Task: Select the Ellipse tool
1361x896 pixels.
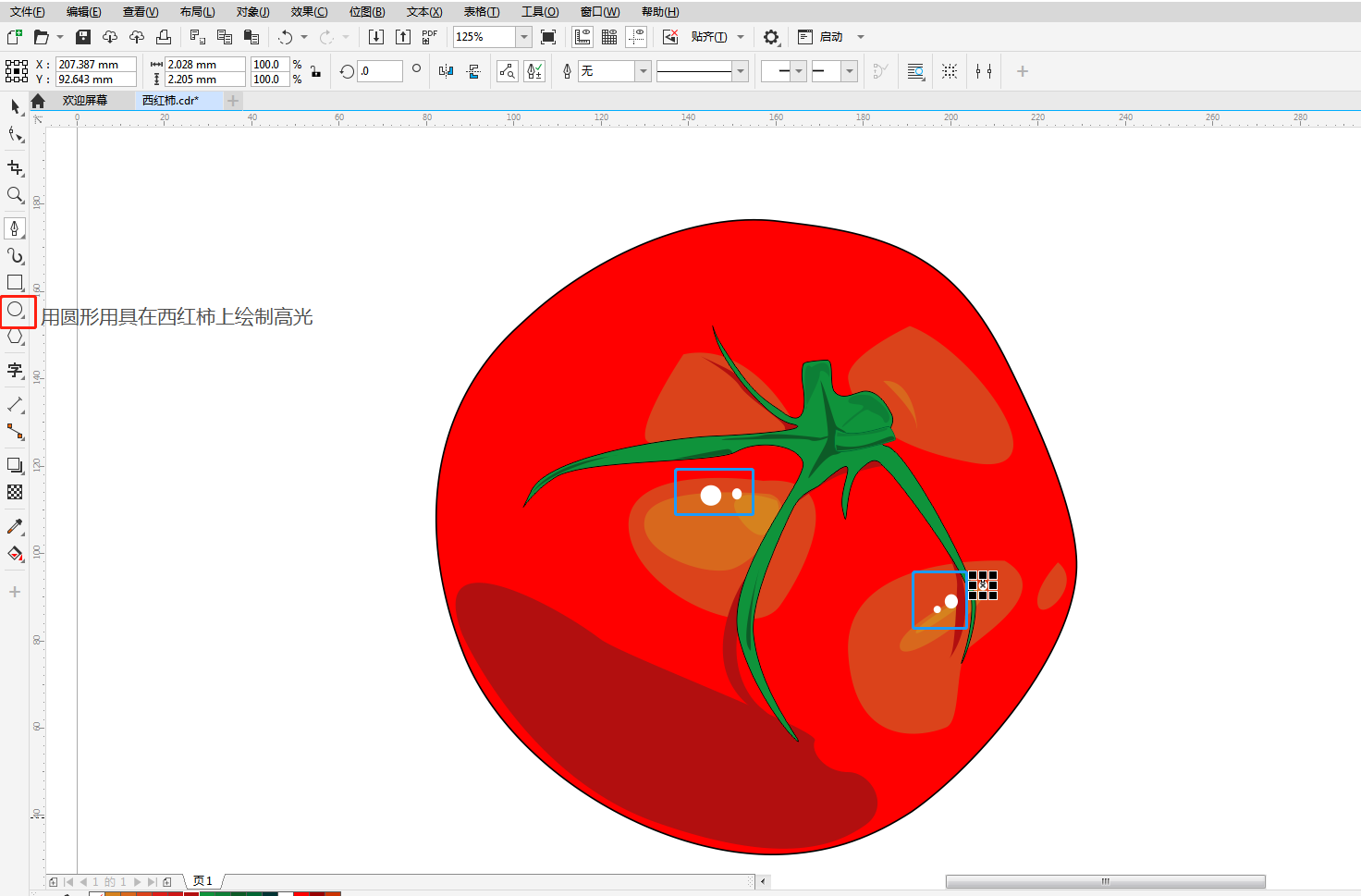Action: [x=15, y=311]
